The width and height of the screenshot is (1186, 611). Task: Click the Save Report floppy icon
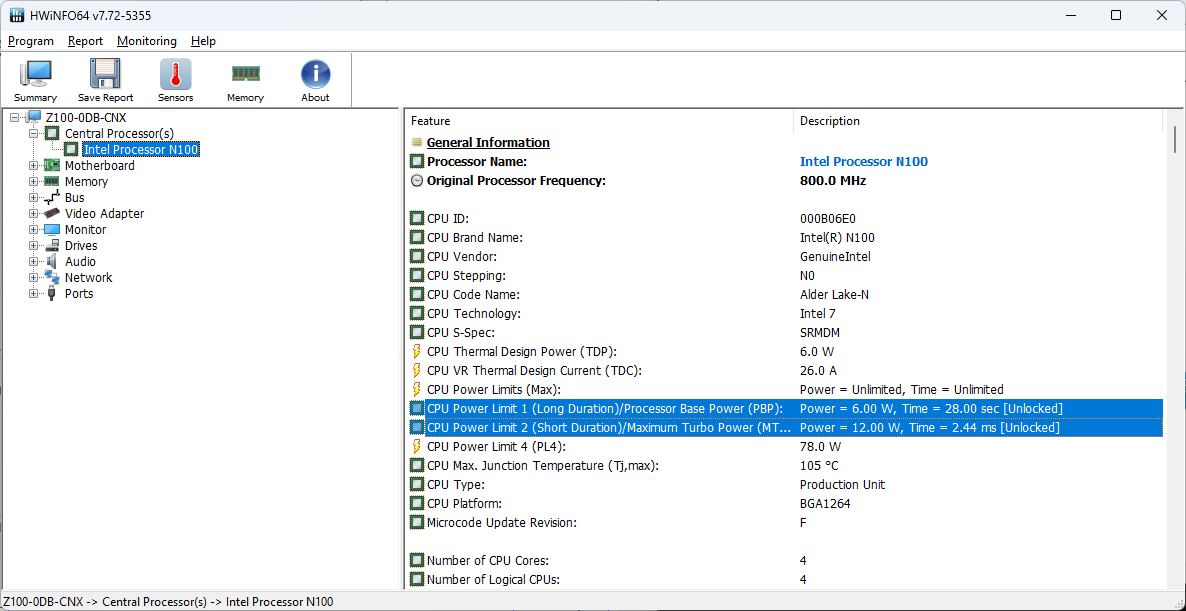[x=105, y=74]
